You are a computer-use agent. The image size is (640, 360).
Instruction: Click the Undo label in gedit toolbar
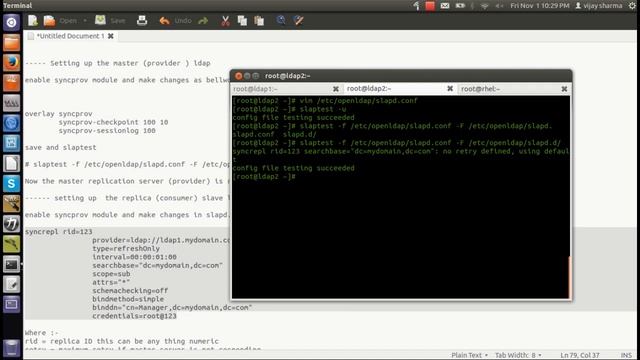[182, 20]
